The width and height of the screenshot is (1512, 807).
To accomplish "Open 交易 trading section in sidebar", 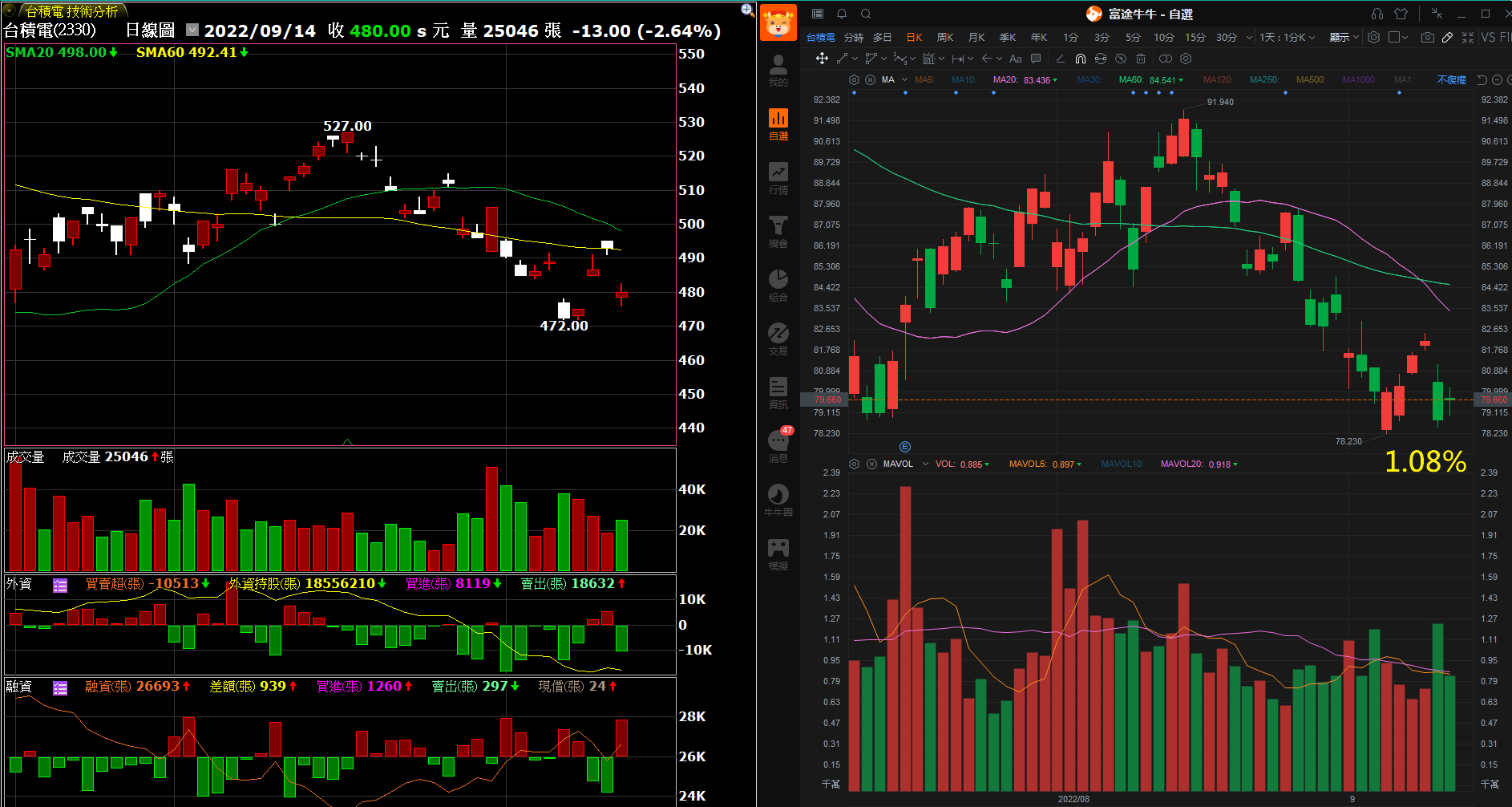I will [x=778, y=339].
